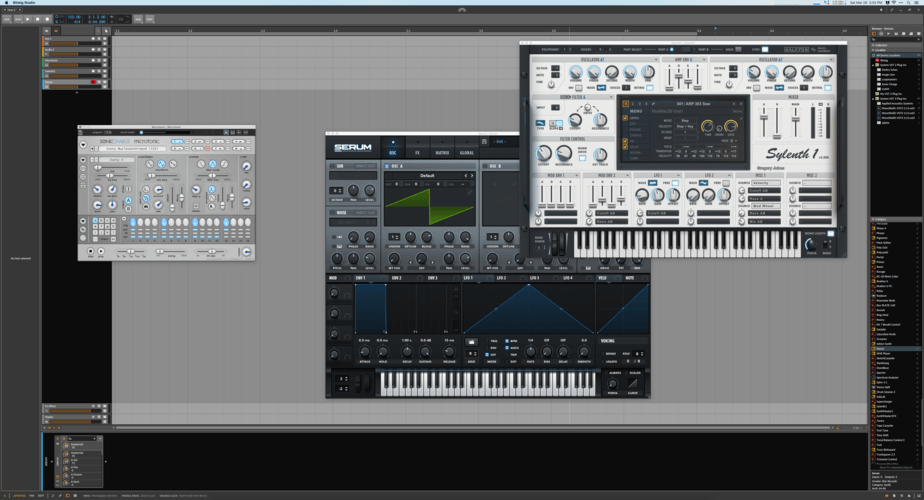Screen dimensions: 924x500
Task: Toggle the ARPEG checkbox in Sylenth1 display
Action: click(x=625, y=118)
